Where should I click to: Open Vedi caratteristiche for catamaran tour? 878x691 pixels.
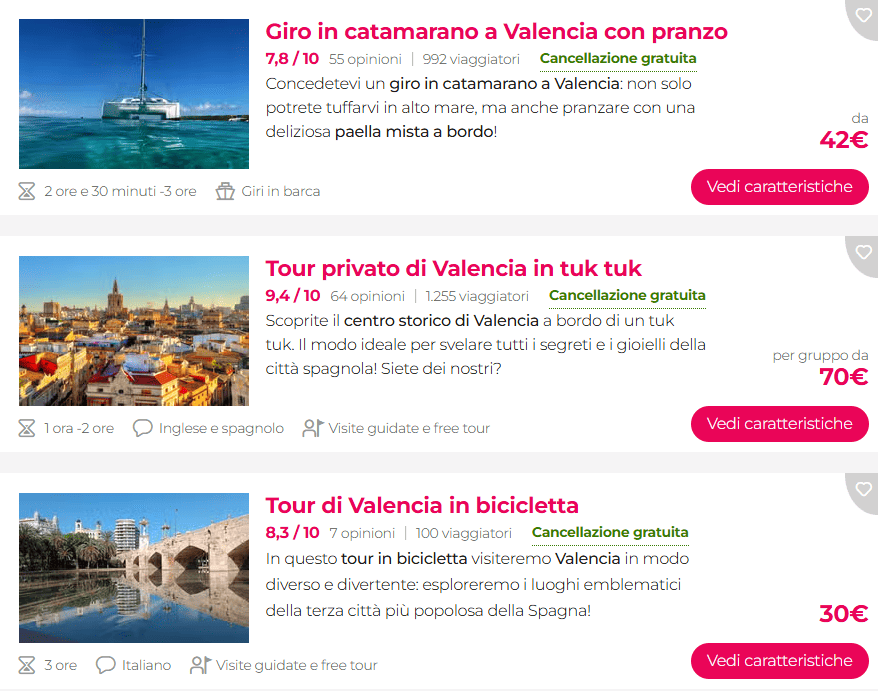point(779,187)
